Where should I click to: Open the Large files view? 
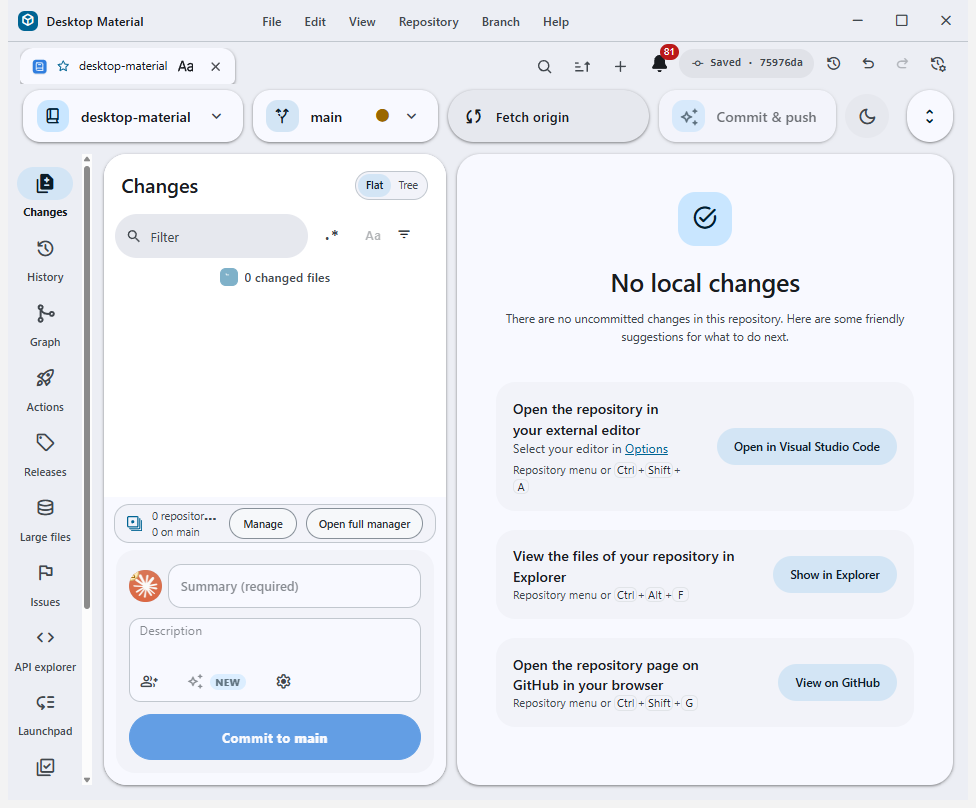pyautogui.click(x=45, y=520)
